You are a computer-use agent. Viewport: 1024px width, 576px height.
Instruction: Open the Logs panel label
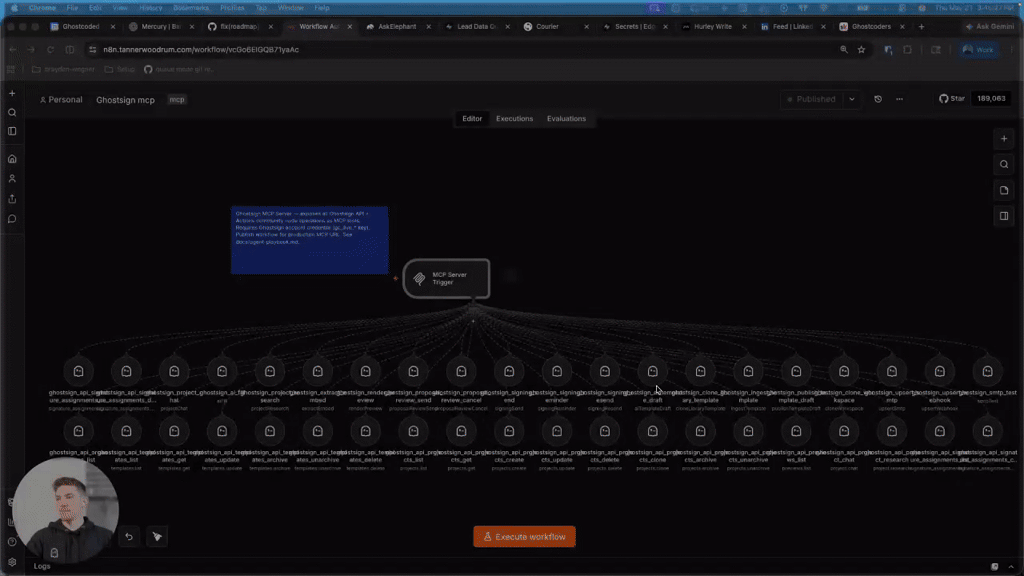click(x=42, y=566)
